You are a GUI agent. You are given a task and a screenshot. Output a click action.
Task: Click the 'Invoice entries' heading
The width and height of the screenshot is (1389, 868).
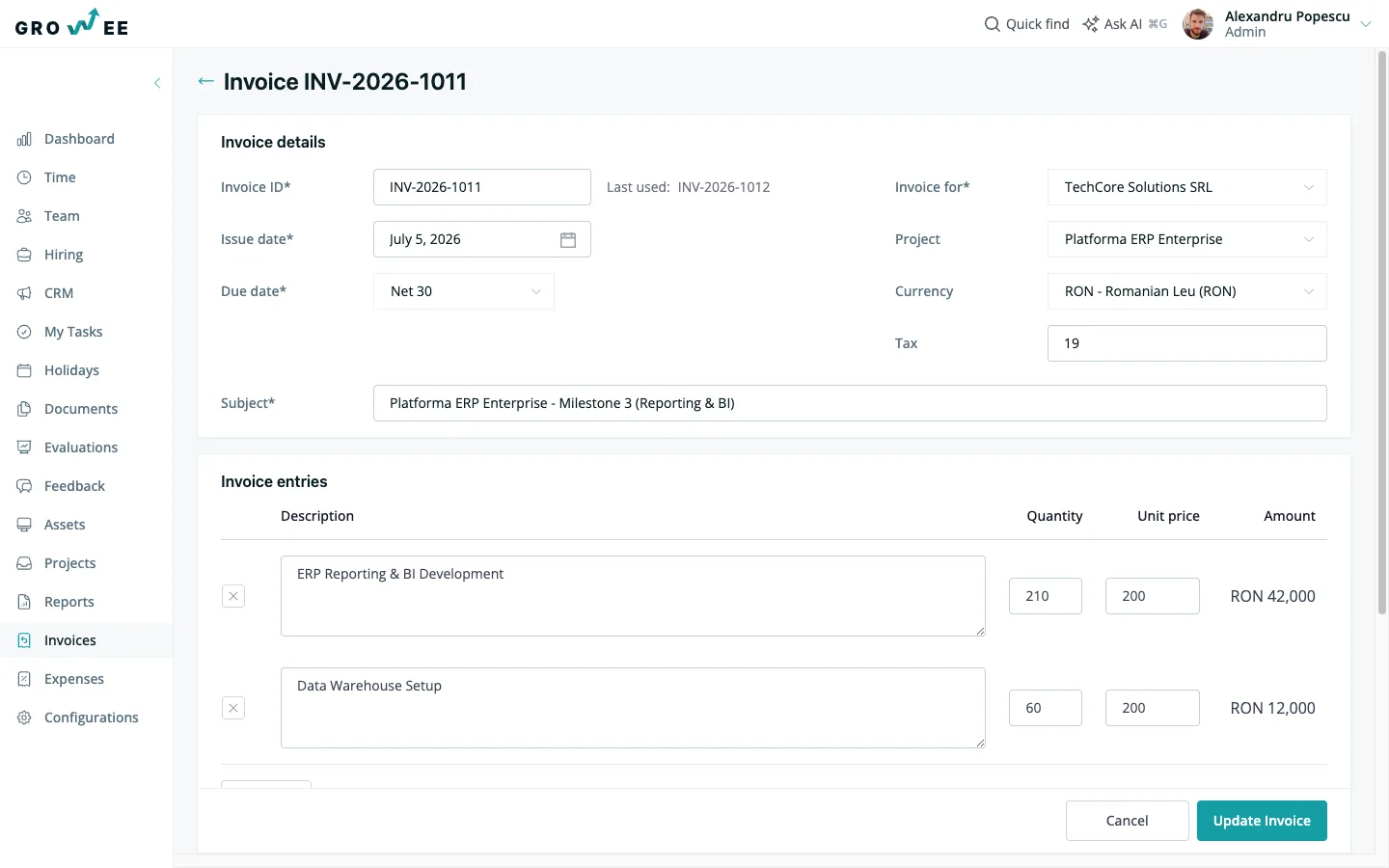point(274,481)
